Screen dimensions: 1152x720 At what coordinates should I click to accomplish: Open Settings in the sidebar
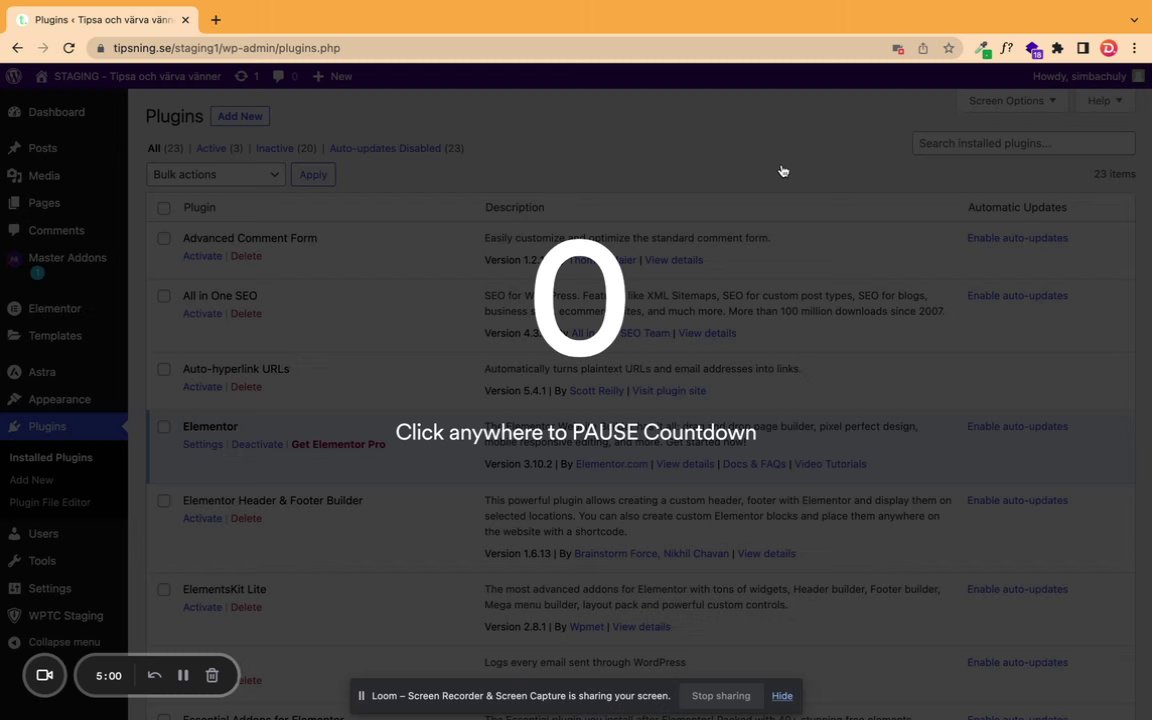point(49,588)
